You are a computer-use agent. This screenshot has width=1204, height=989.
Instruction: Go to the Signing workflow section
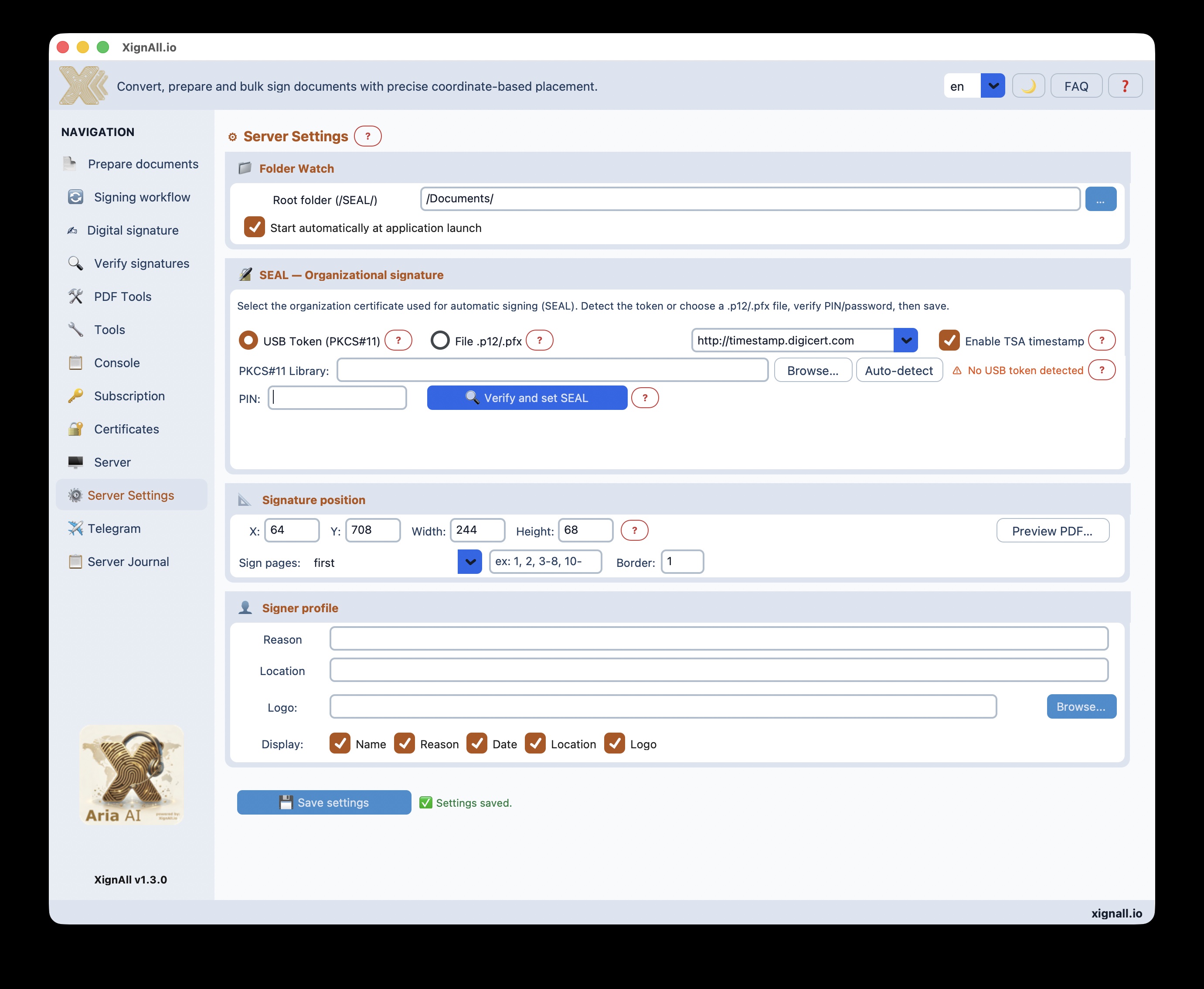[132, 197]
